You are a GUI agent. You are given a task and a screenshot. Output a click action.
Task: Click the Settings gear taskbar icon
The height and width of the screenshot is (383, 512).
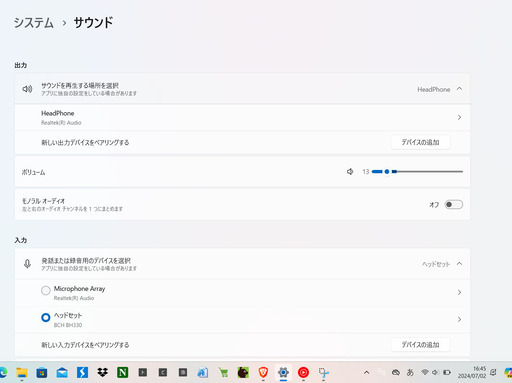pyautogui.click(x=283, y=372)
